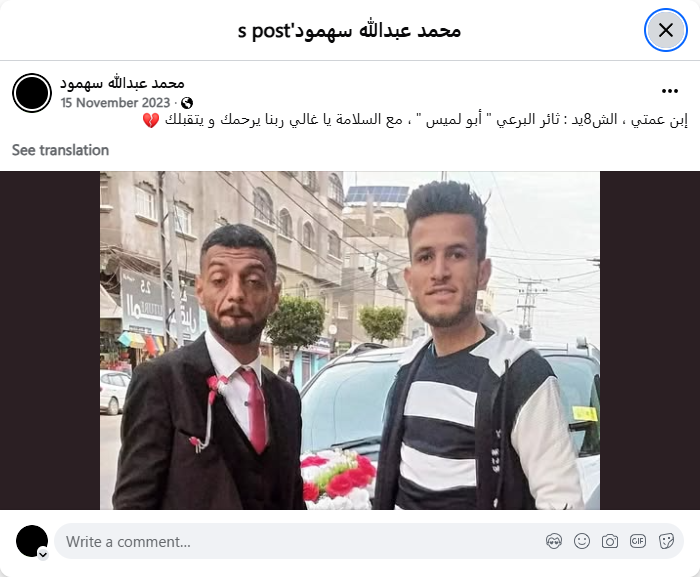This screenshot has width=700, height=577.
Task: Attach a photo using the camera icon
Action: (x=610, y=541)
